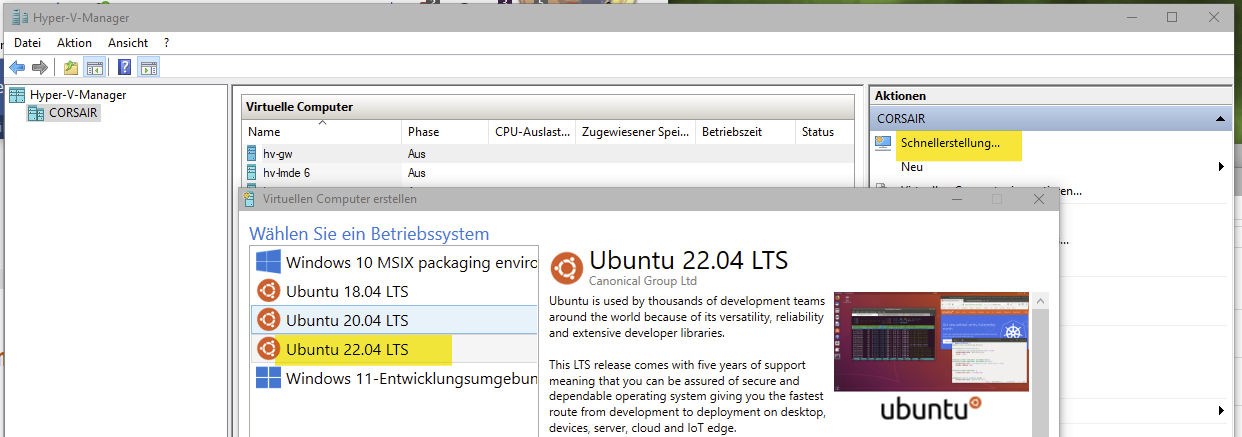Click the Back arrow toolbar icon

coord(17,67)
